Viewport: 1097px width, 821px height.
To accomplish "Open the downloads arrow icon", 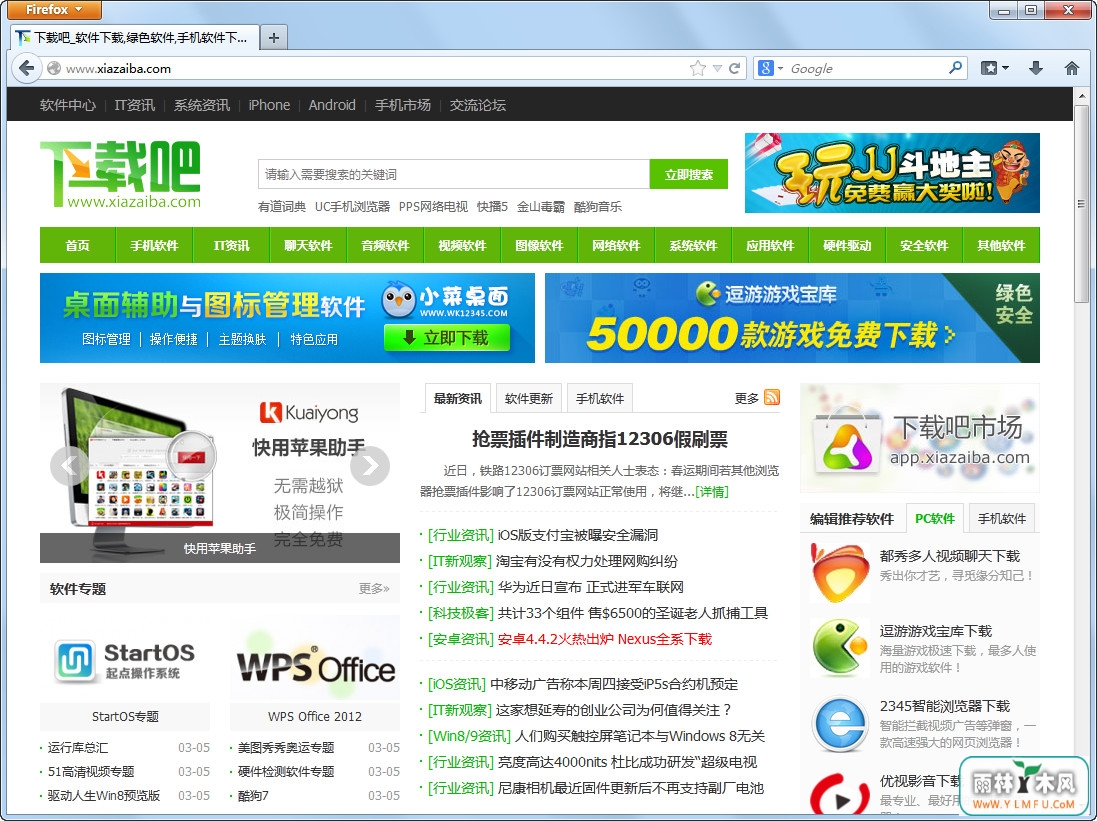I will click(1036, 68).
